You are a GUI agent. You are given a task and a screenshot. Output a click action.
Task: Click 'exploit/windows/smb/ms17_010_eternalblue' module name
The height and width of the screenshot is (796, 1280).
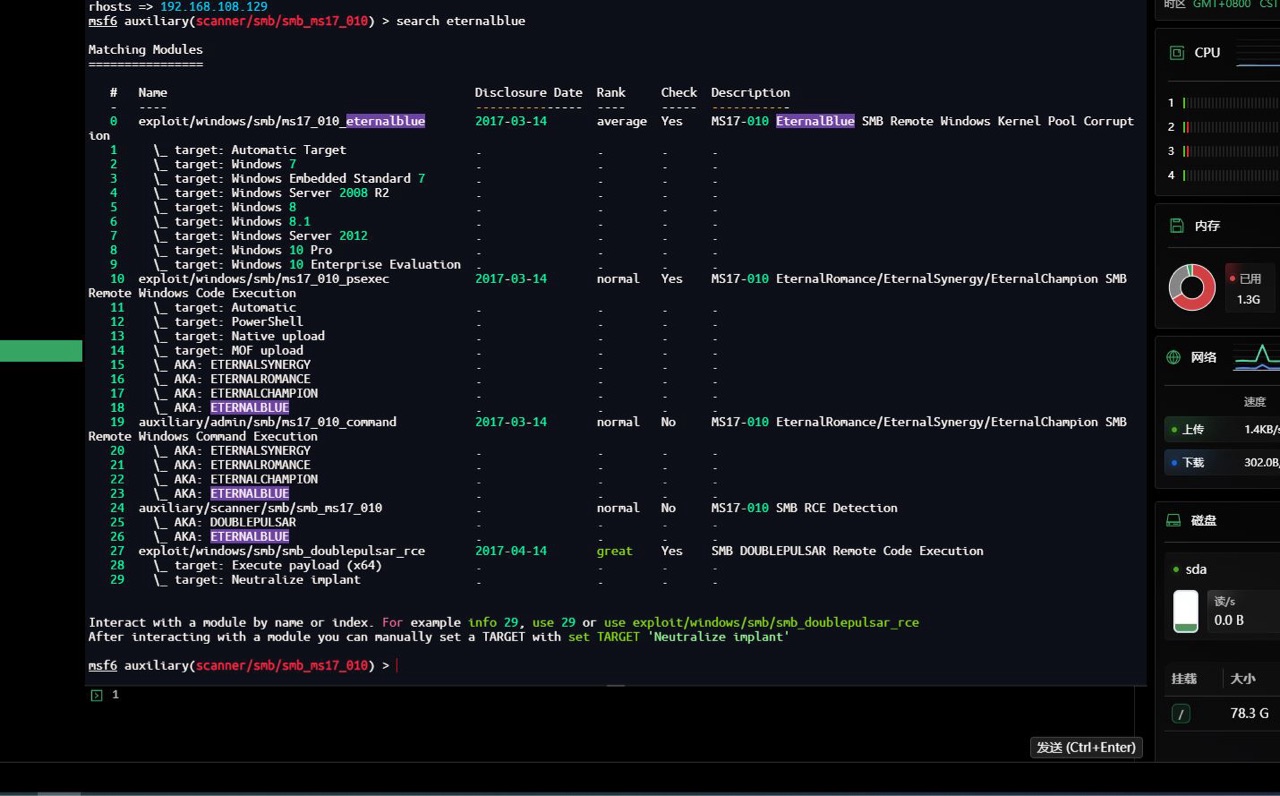(x=282, y=121)
